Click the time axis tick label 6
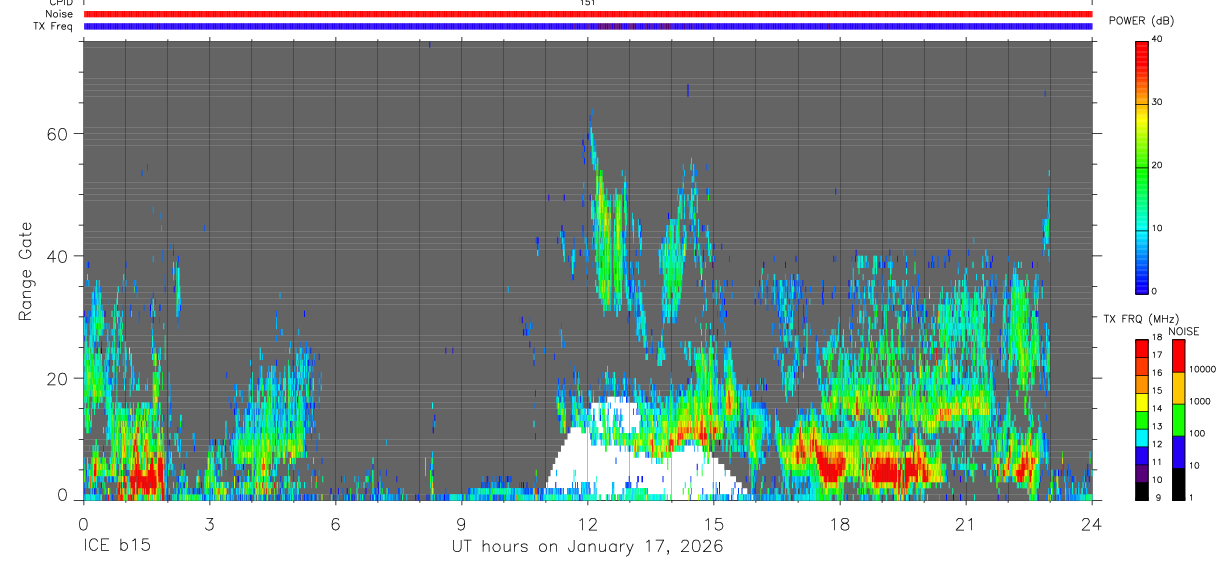Viewport: 1228px width, 567px height. (x=335, y=525)
